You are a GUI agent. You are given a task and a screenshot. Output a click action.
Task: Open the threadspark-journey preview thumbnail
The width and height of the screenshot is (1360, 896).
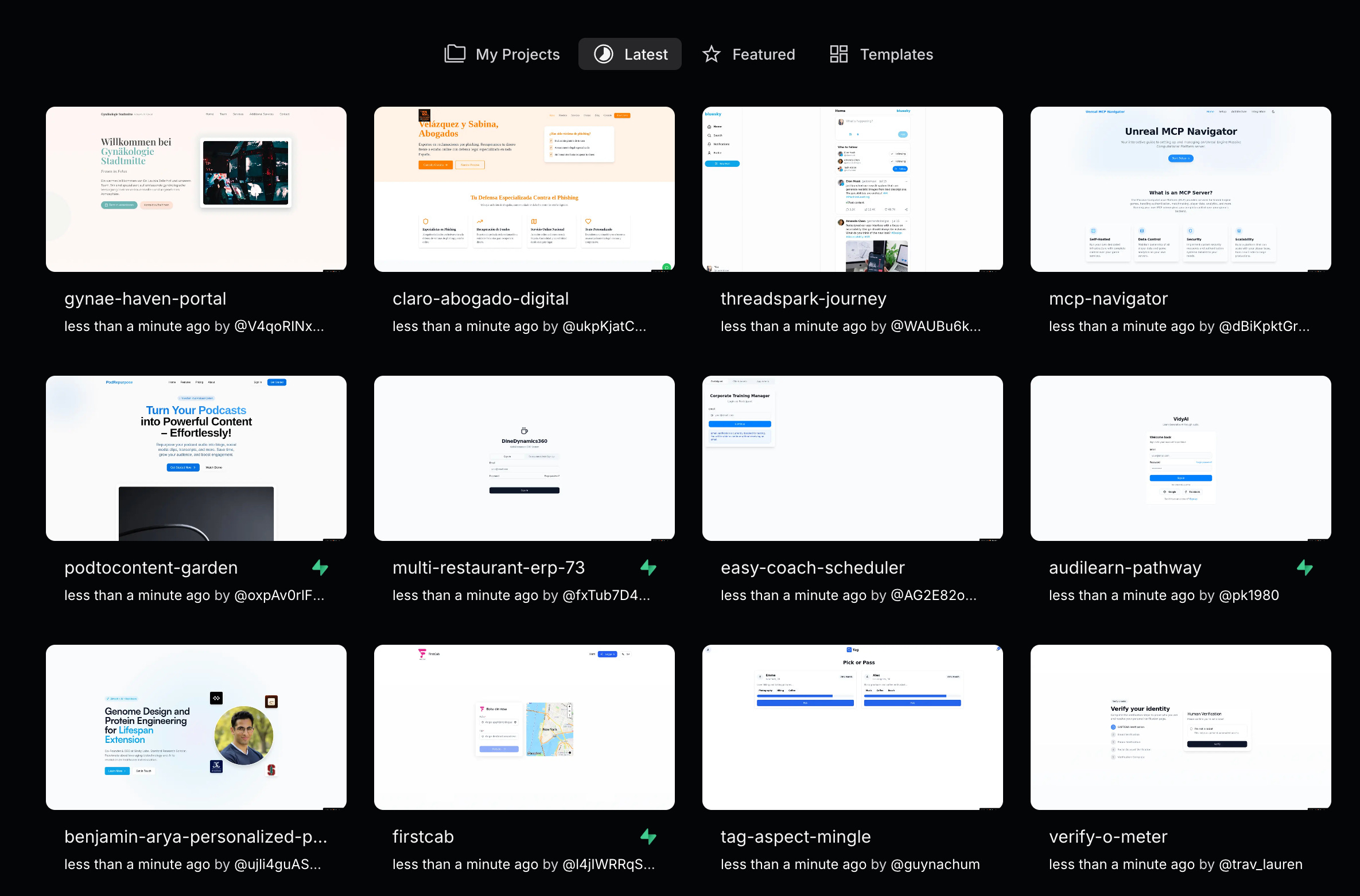tap(853, 189)
